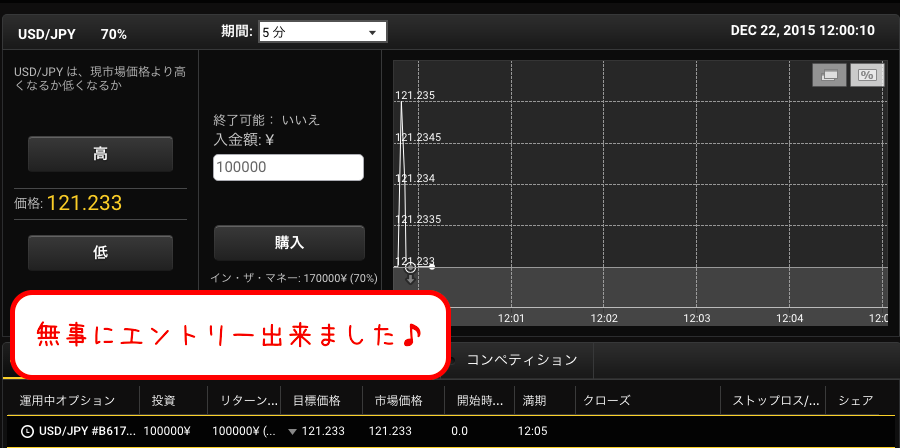Click the 開始時 column header

point(480,400)
